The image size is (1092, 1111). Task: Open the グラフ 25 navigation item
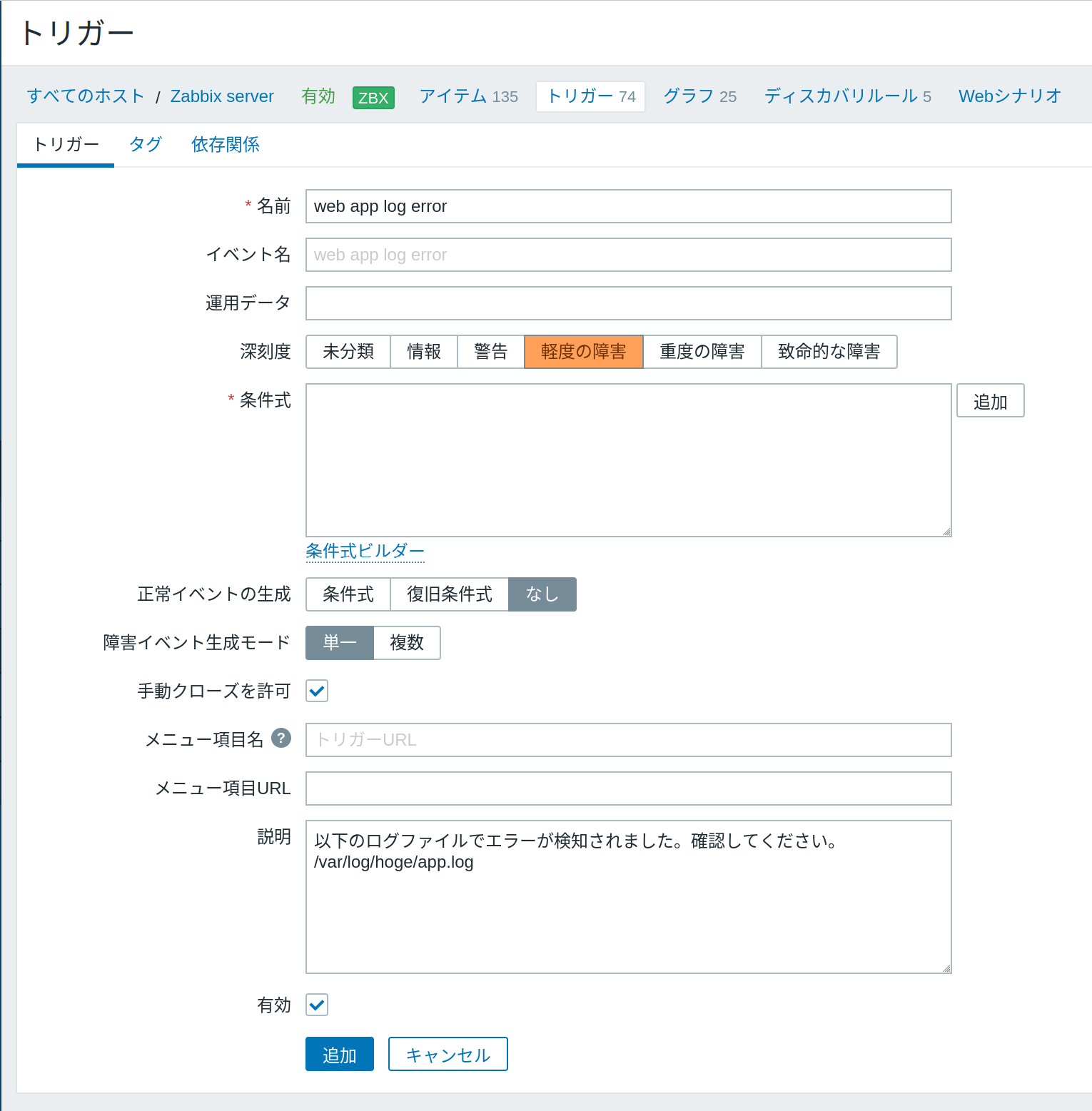(x=698, y=96)
